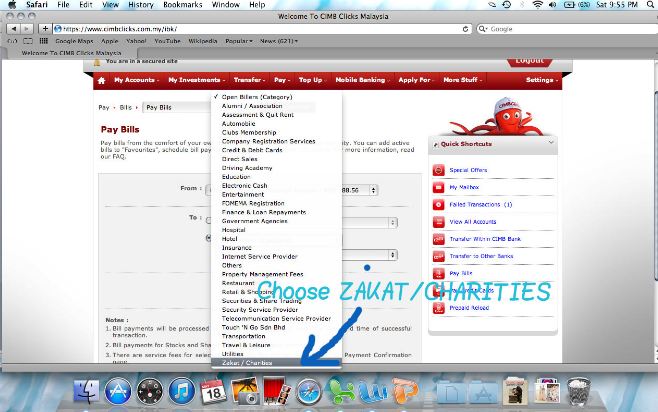Click the Special Offers shortcut icon
Viewport: 658px width, 412px height.
click(439, 170)
